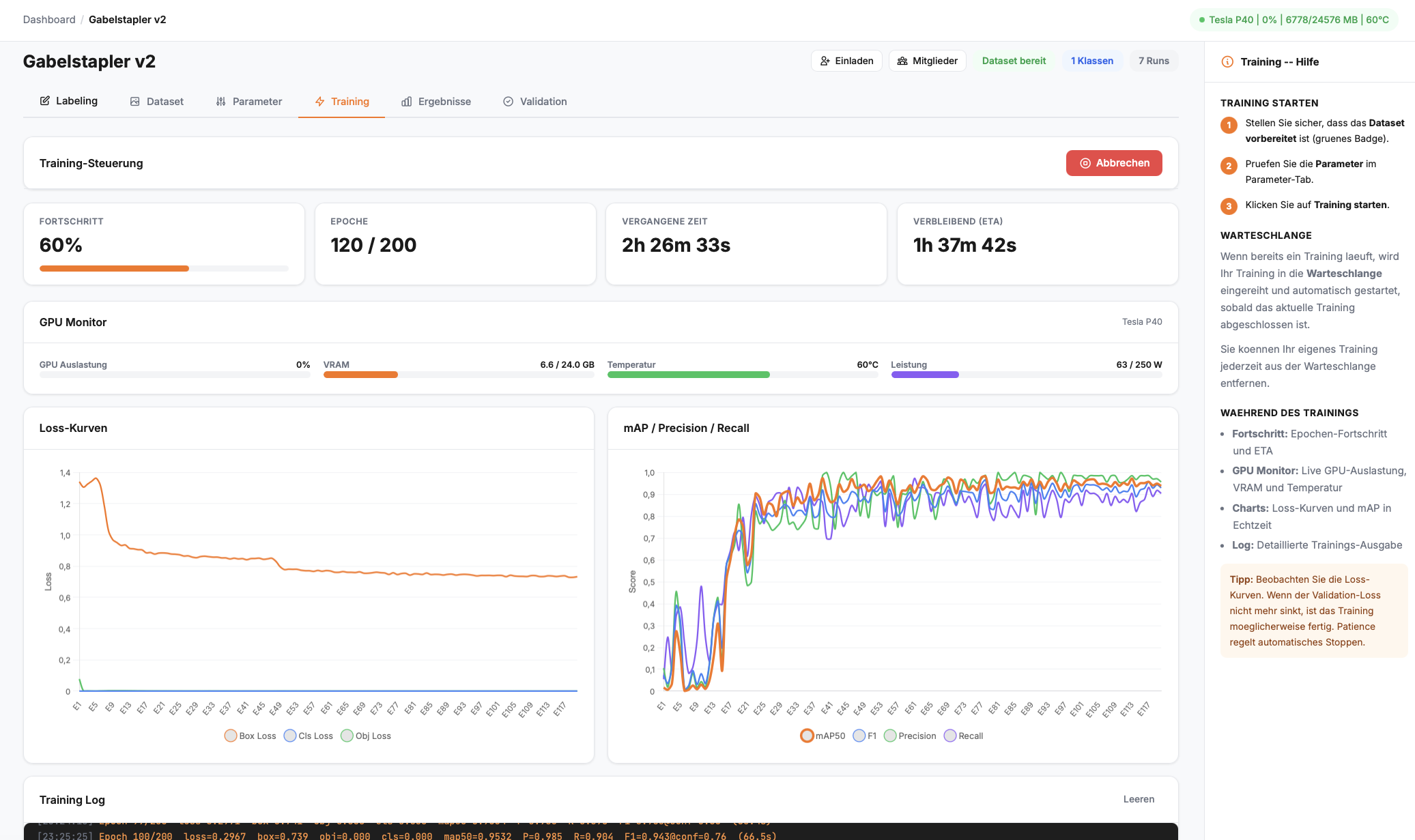Abort training with Abbrechen button
This screenshot has height=840, width=1415.
pos(1114,163)
